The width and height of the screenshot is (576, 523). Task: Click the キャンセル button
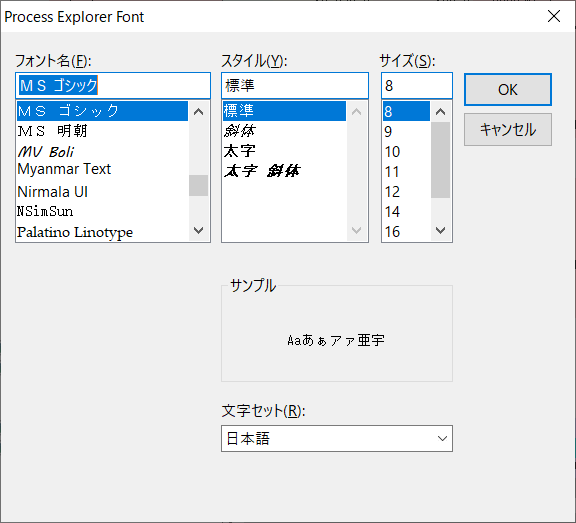click(x=508, y=130)
